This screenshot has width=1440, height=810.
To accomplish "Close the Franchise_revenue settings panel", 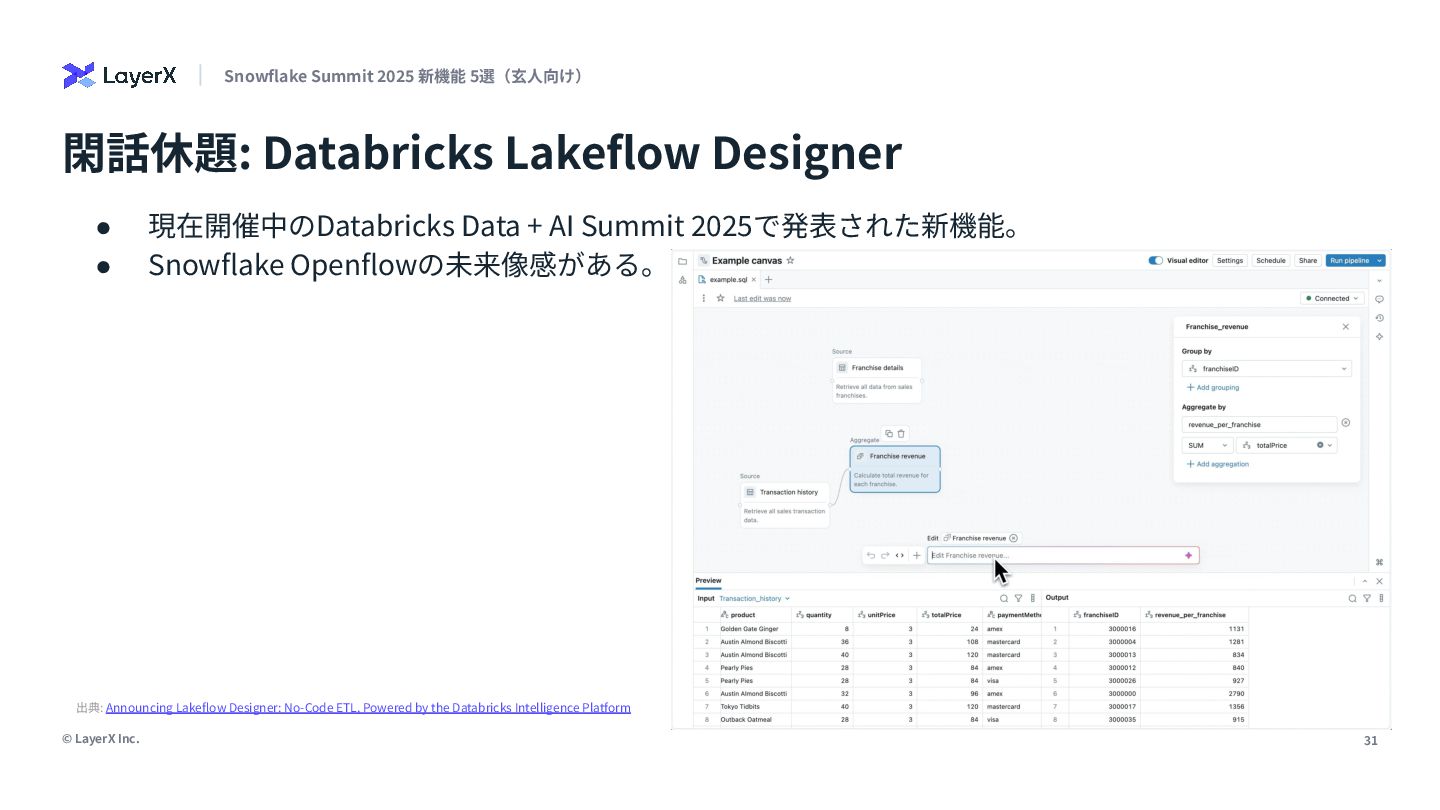I will (x=1345, y=327).
